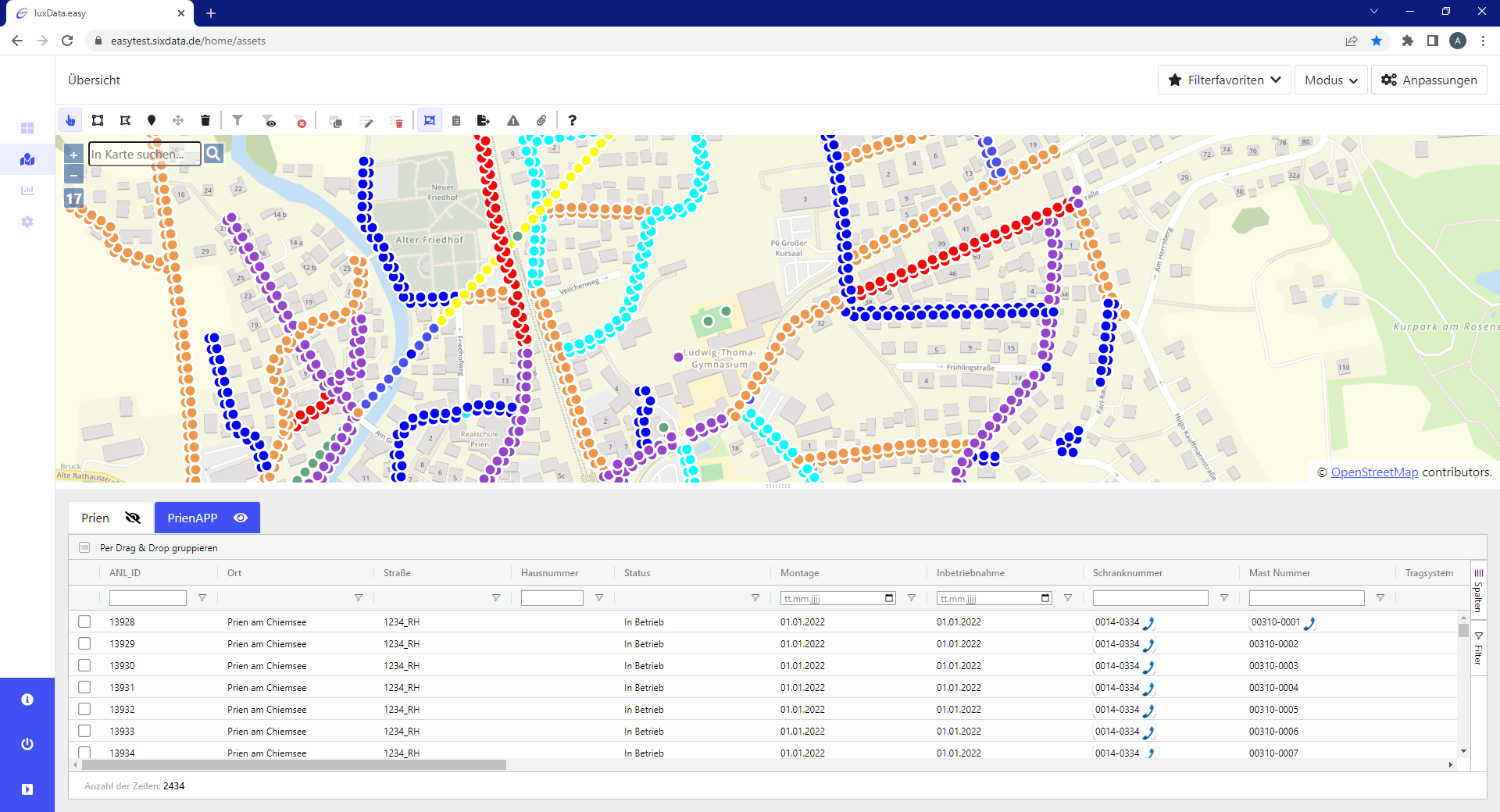Click the warning triangle icon
The height and width of the screenshot is (812, 1500).
pos(513,120)
